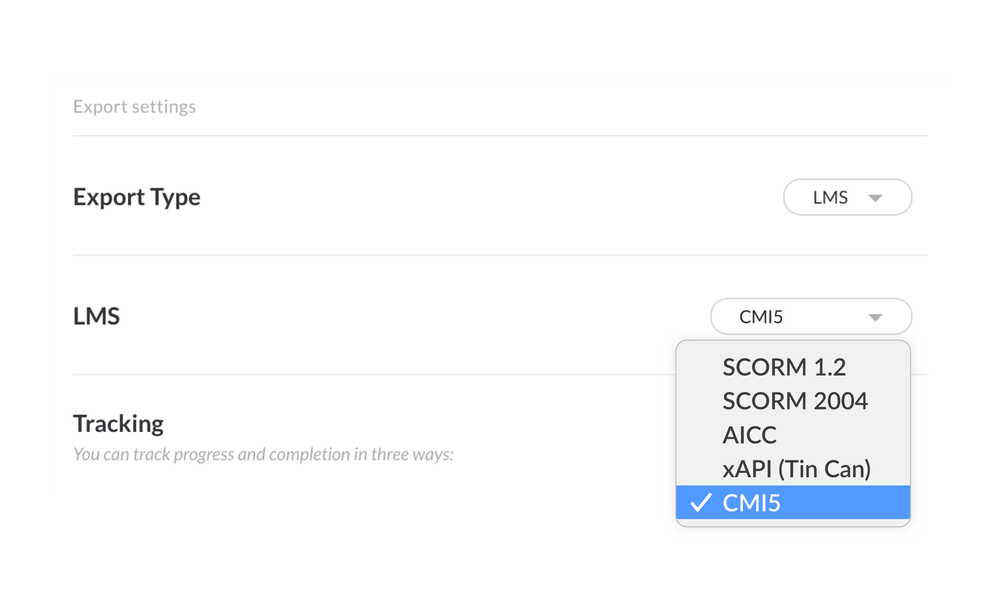Click the divider line below Export Type row

(x=500, y=255)
